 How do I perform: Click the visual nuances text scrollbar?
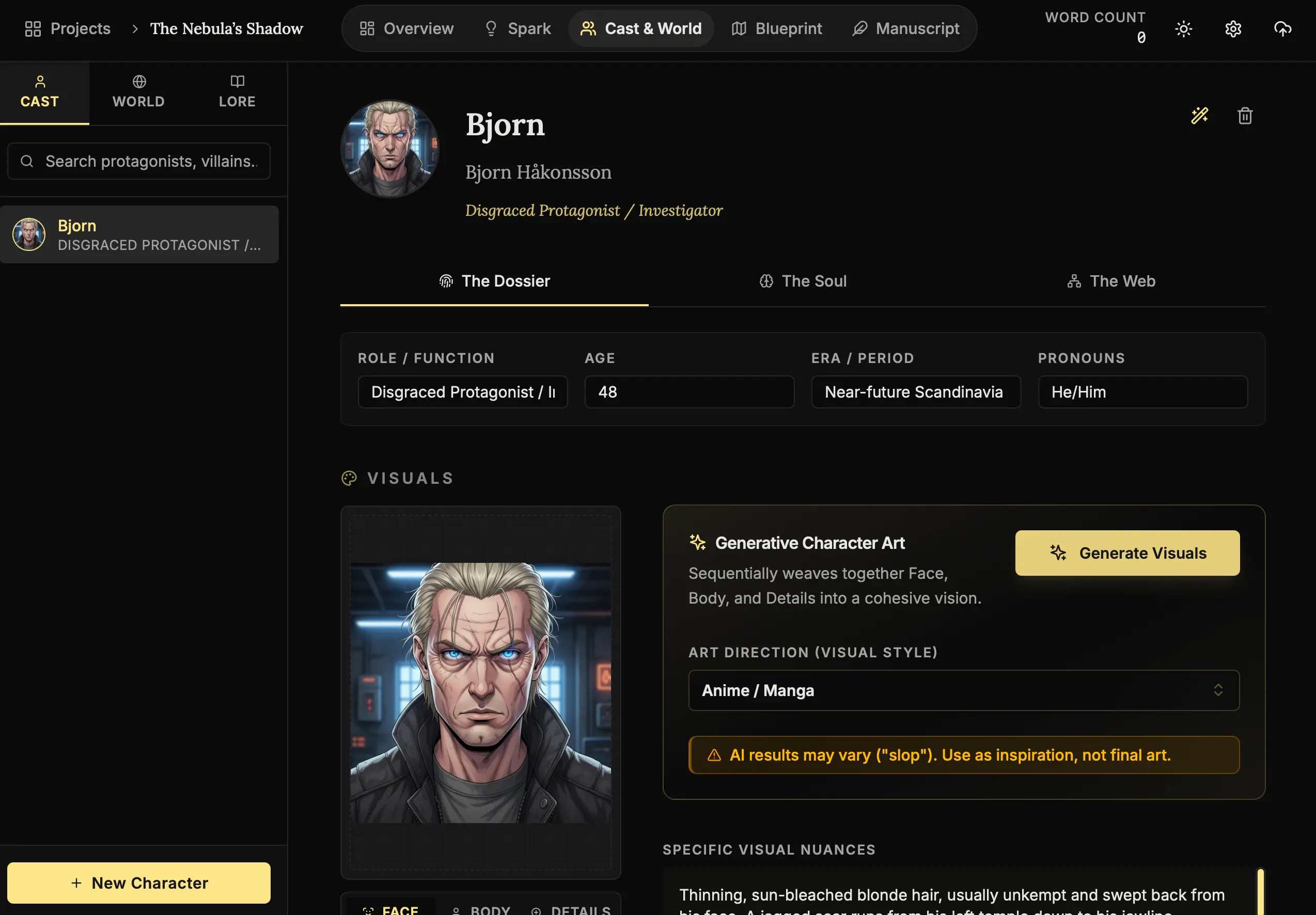coord(1260,892)
